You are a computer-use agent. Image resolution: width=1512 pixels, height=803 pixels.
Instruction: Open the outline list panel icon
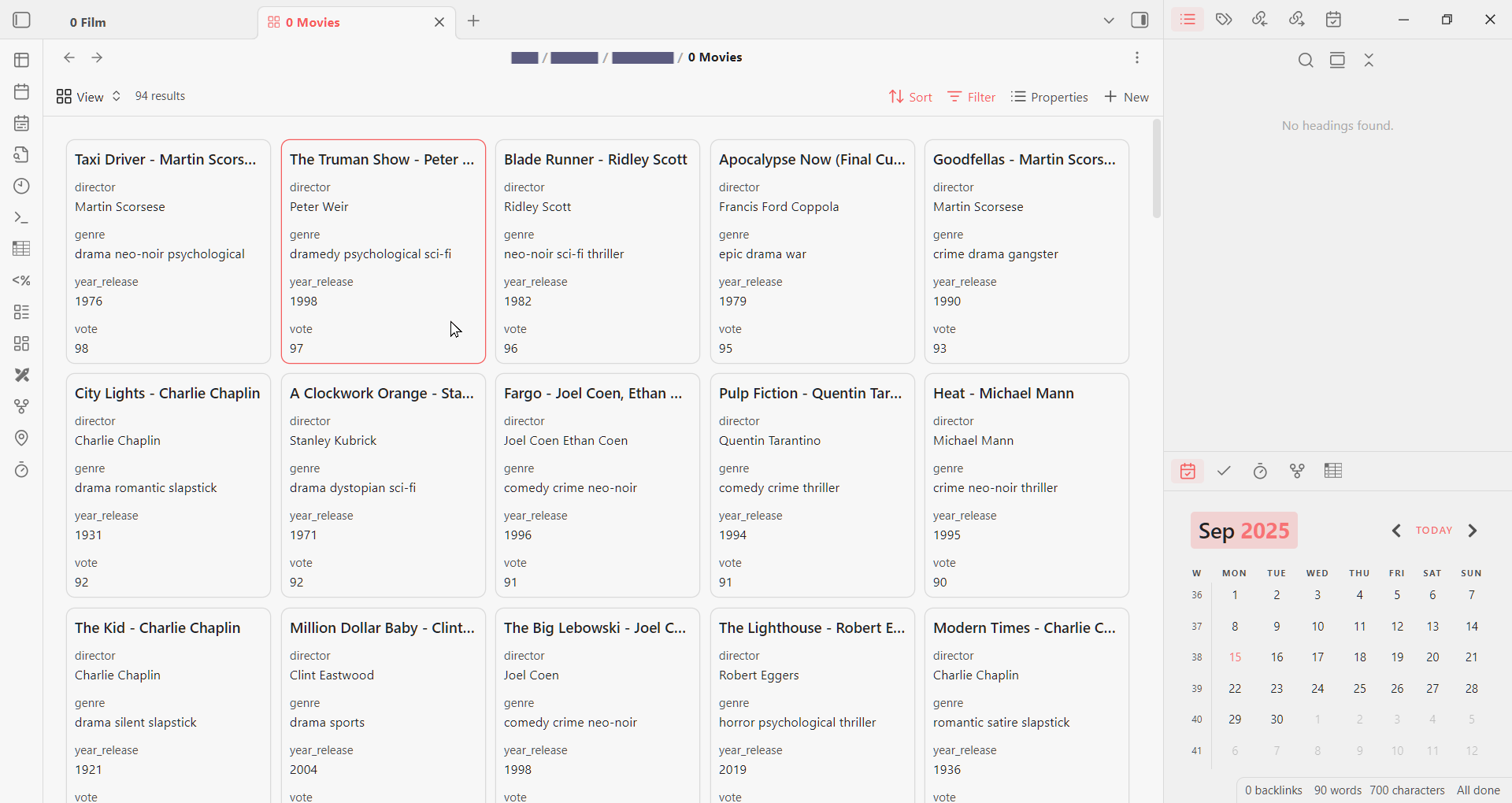point(1188,20)
